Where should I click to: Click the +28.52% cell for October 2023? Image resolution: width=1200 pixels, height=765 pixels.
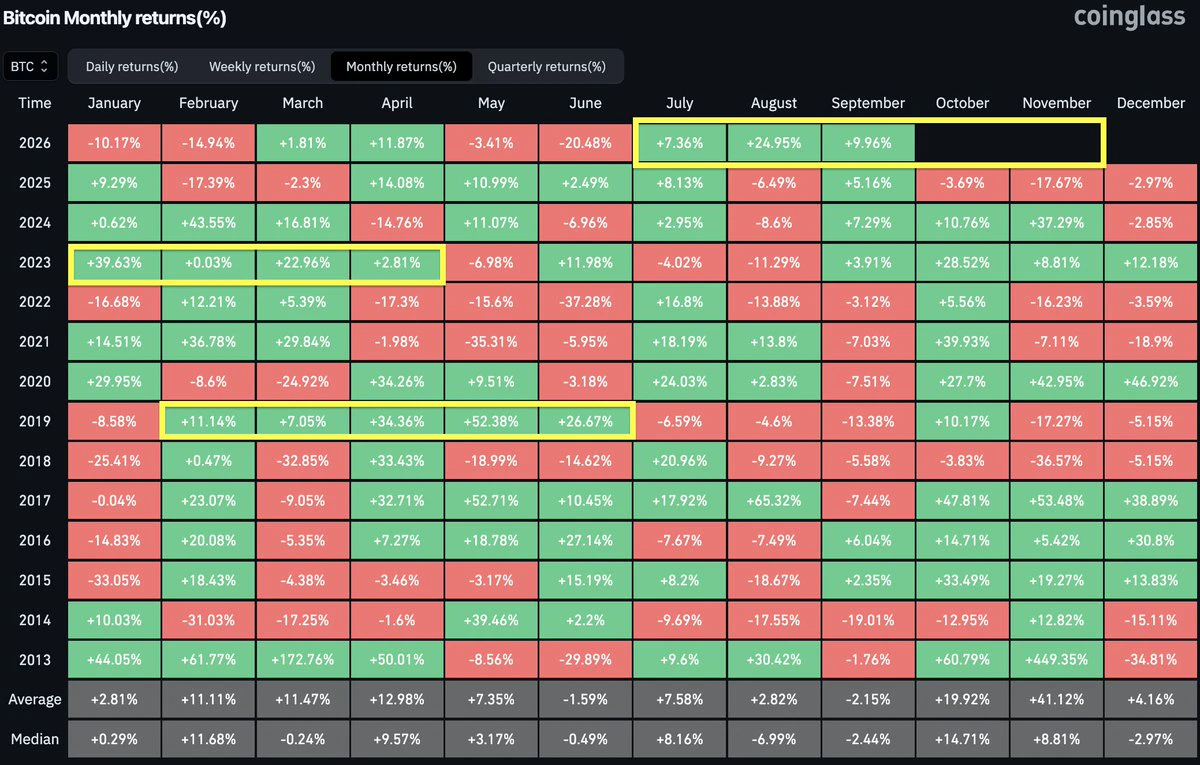pos(962,262)
